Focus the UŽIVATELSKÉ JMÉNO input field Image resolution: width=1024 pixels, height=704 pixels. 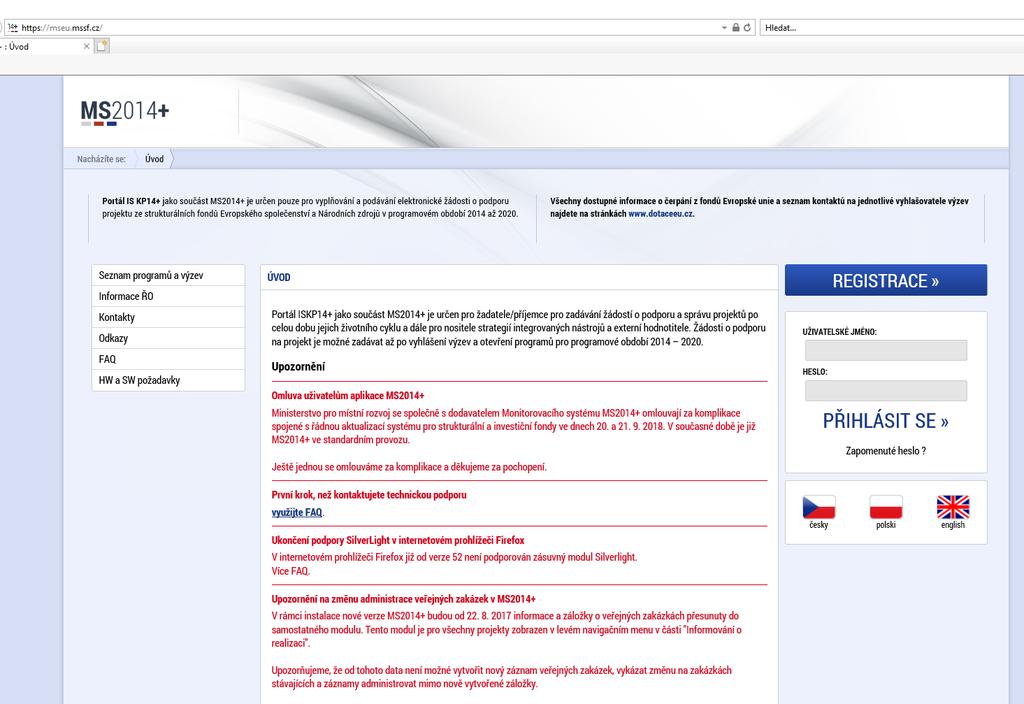(x=886, y=350)
